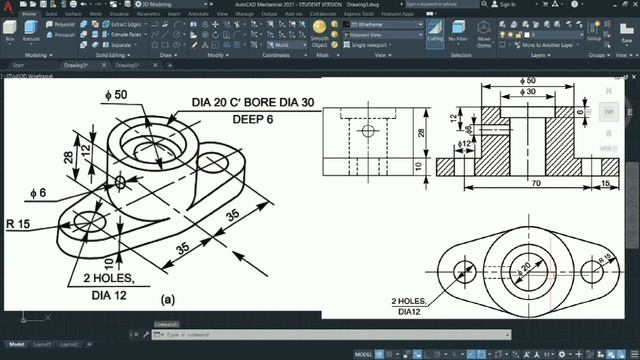Toggle object snap tracking in status bar
Image resolution: width=640 pixels, height=360 pixels.
(x=471, y=354)
